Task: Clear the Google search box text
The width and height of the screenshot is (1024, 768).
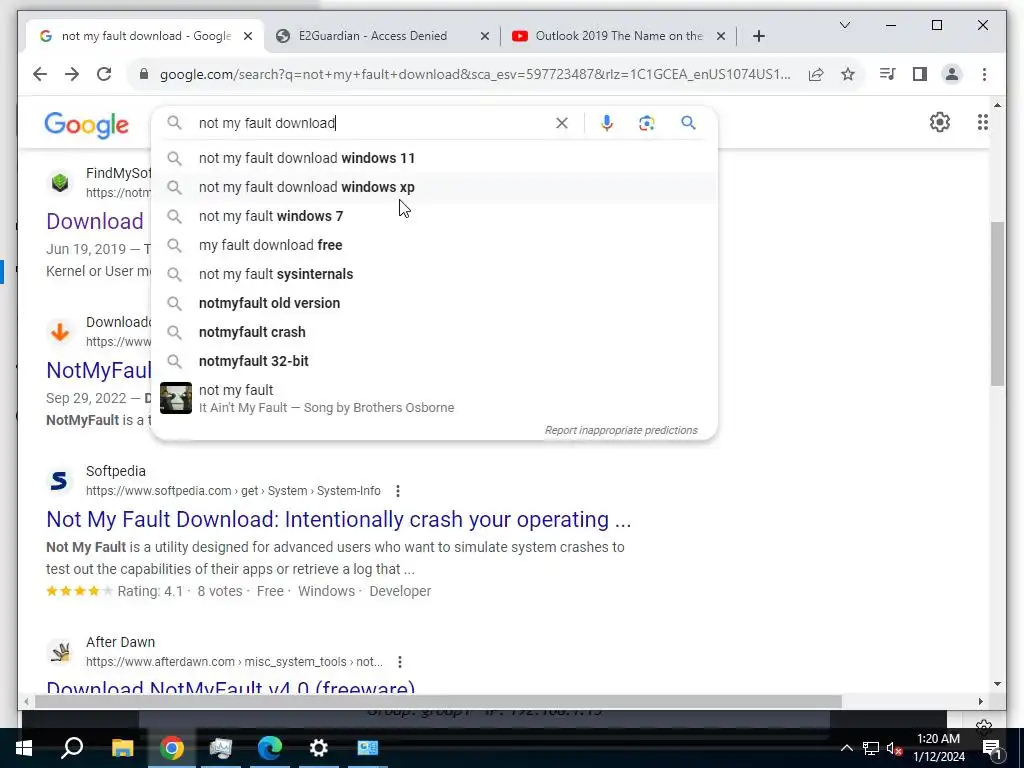Action: pos(562,123)
